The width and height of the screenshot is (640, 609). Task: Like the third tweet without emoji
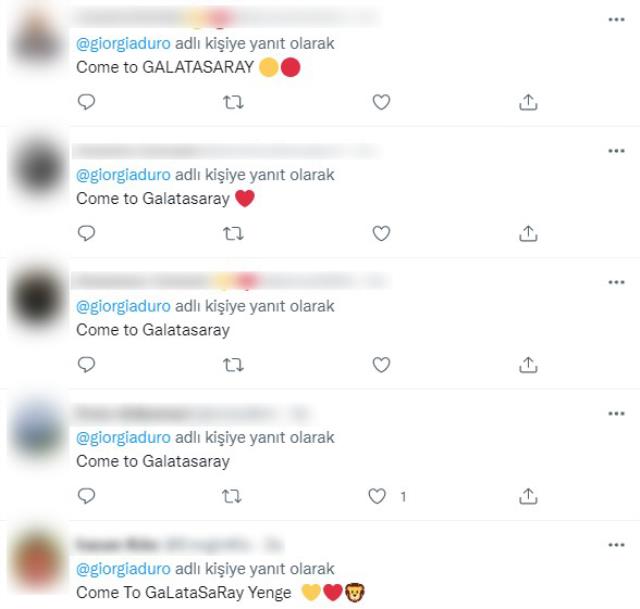pos(381,365)
